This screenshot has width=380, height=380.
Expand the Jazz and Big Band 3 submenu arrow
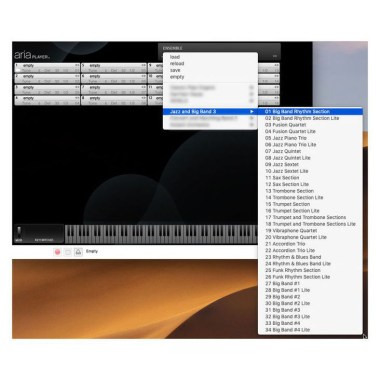point(252,111)
